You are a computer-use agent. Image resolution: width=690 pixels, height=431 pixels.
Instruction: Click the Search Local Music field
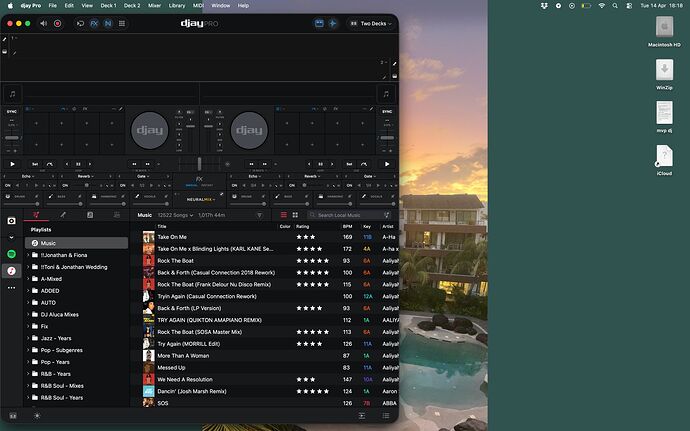tap(349, 215)
